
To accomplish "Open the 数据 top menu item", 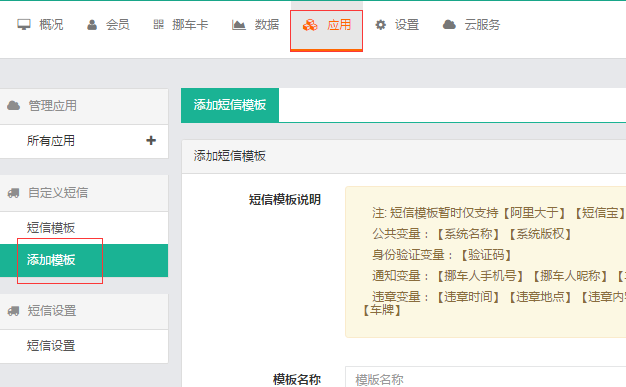I will point(256,25).
